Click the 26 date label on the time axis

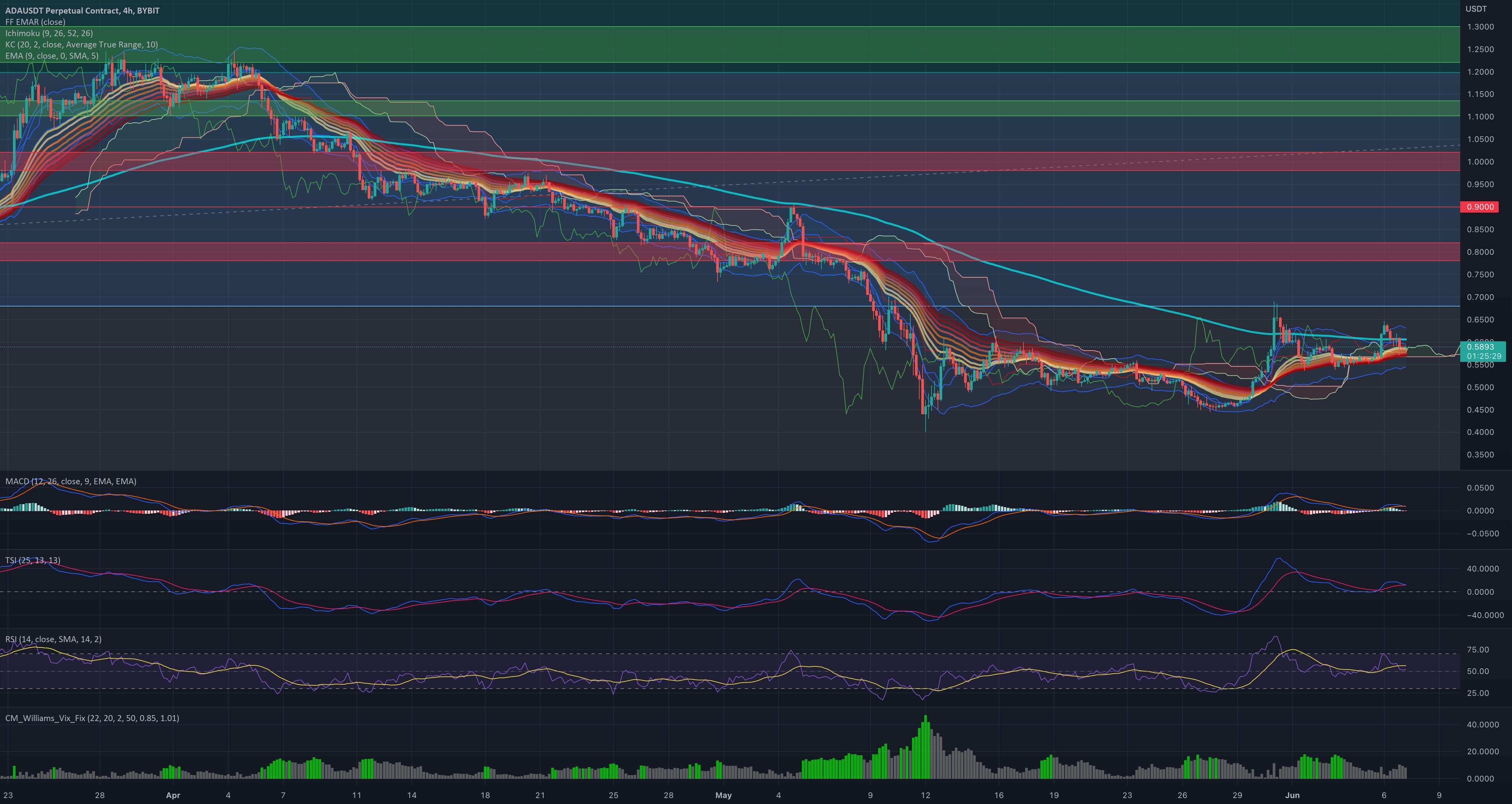click(x=1182, y=796)
